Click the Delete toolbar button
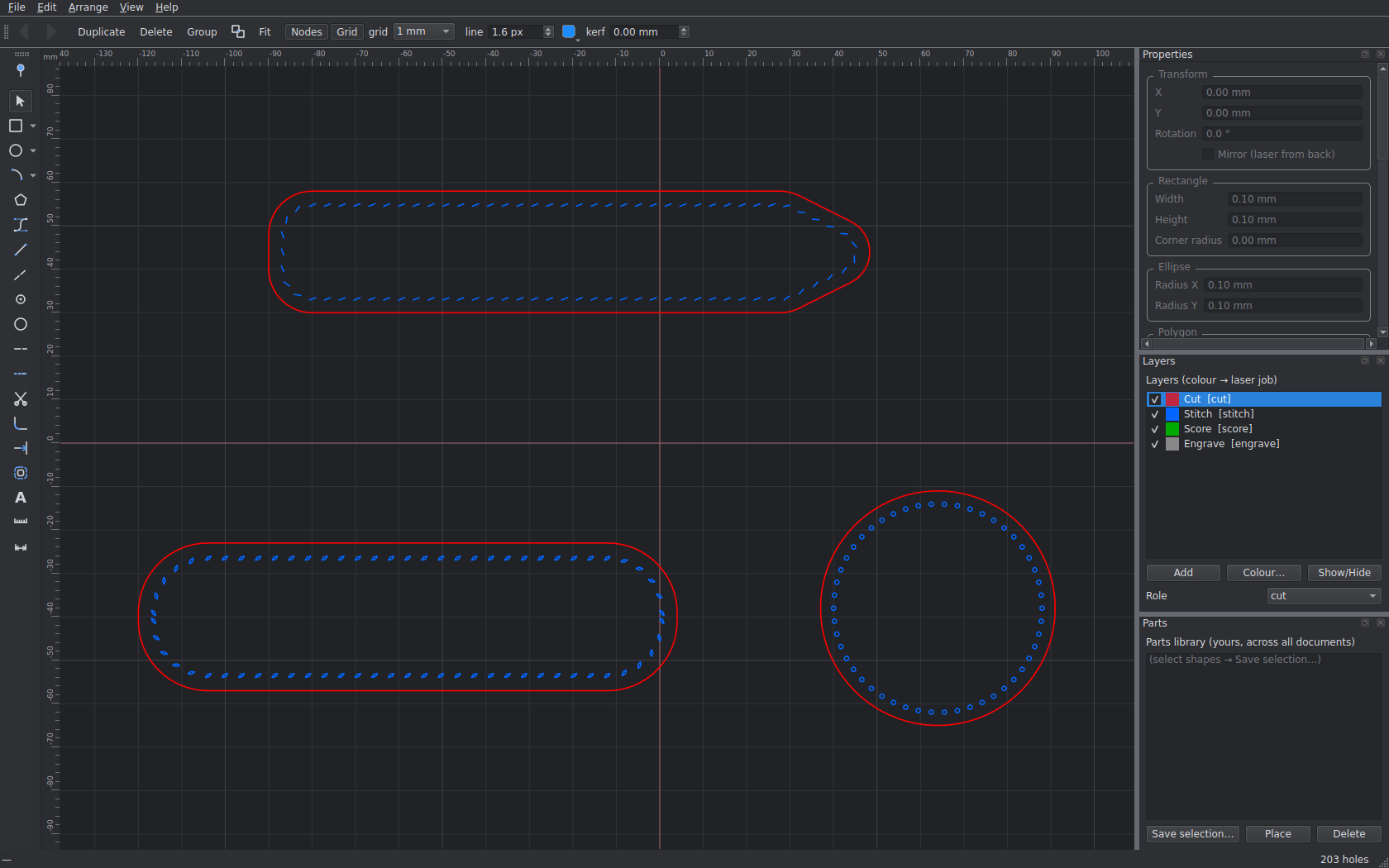This screenshot has height=868, width=1389. (156, 31)
